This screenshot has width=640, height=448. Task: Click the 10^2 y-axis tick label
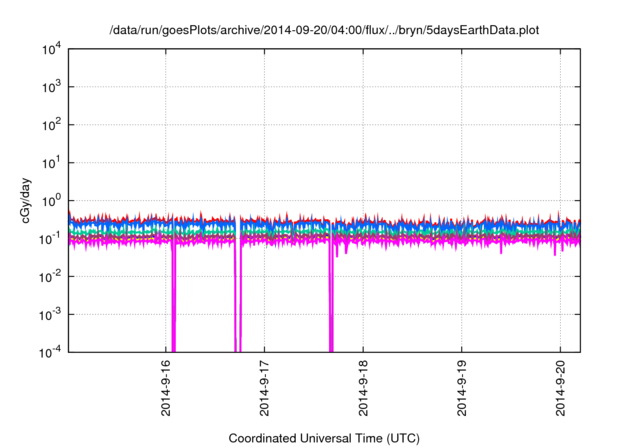point(51,125)
